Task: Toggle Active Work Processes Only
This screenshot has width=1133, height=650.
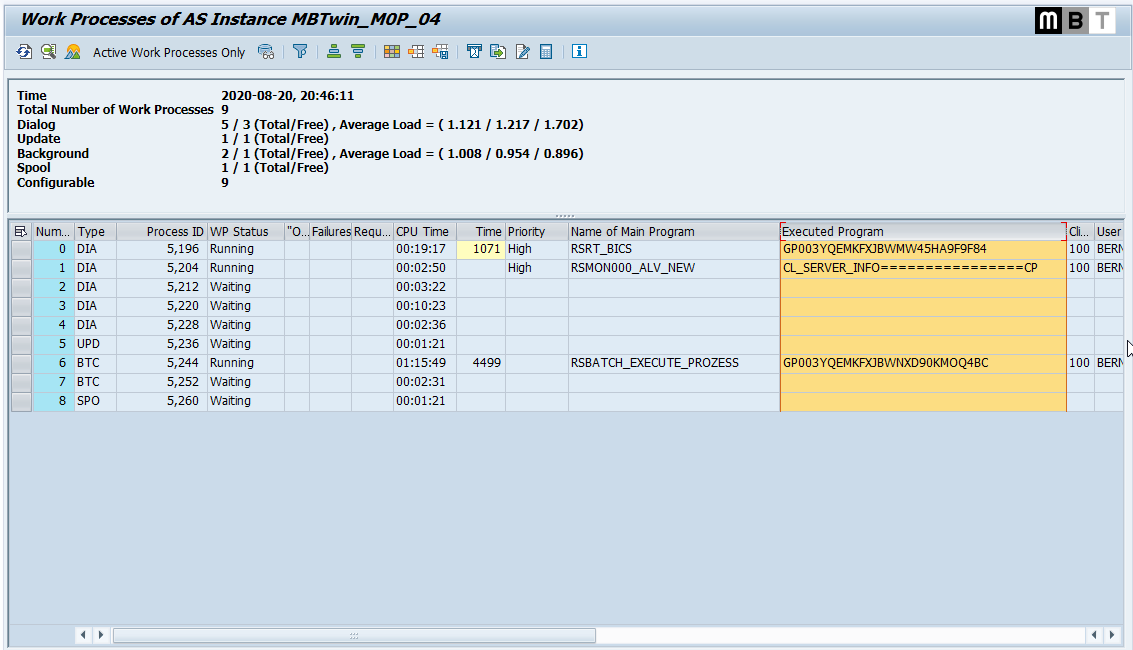Action: (168, 51)
